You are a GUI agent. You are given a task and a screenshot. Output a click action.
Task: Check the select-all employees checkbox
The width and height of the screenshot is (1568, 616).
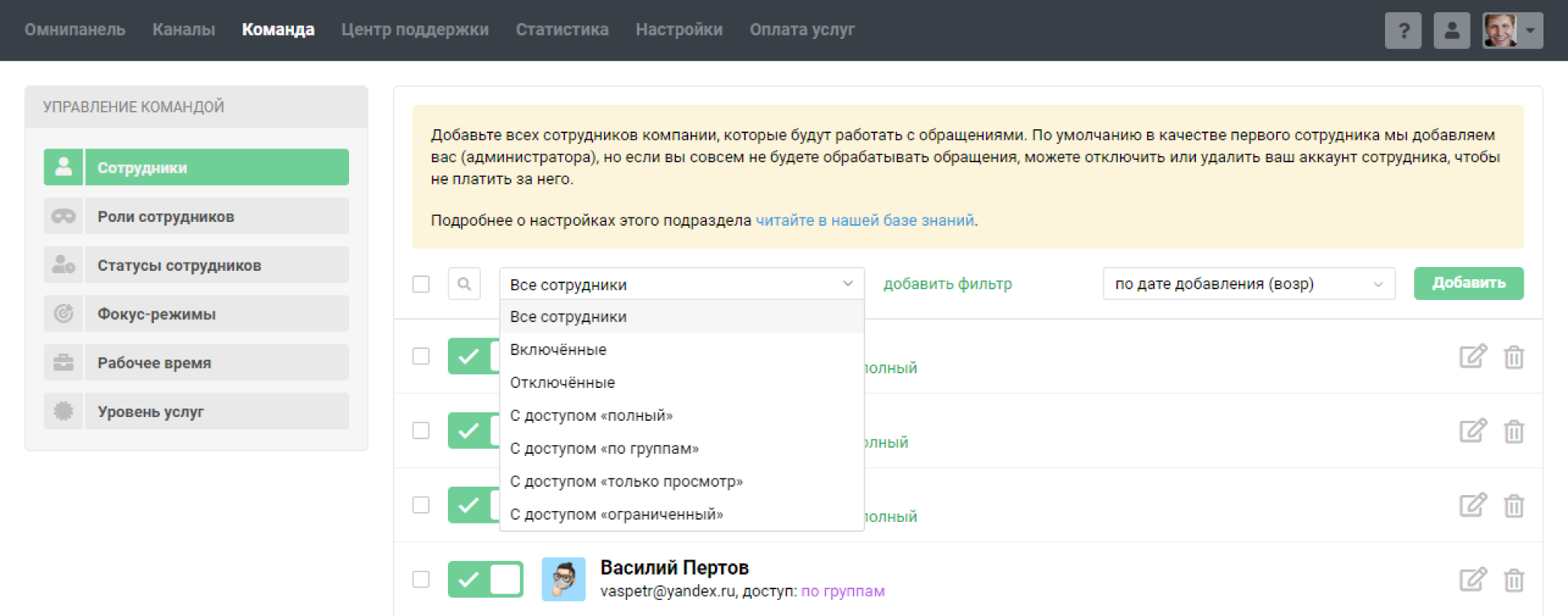[x=421, y=284]
